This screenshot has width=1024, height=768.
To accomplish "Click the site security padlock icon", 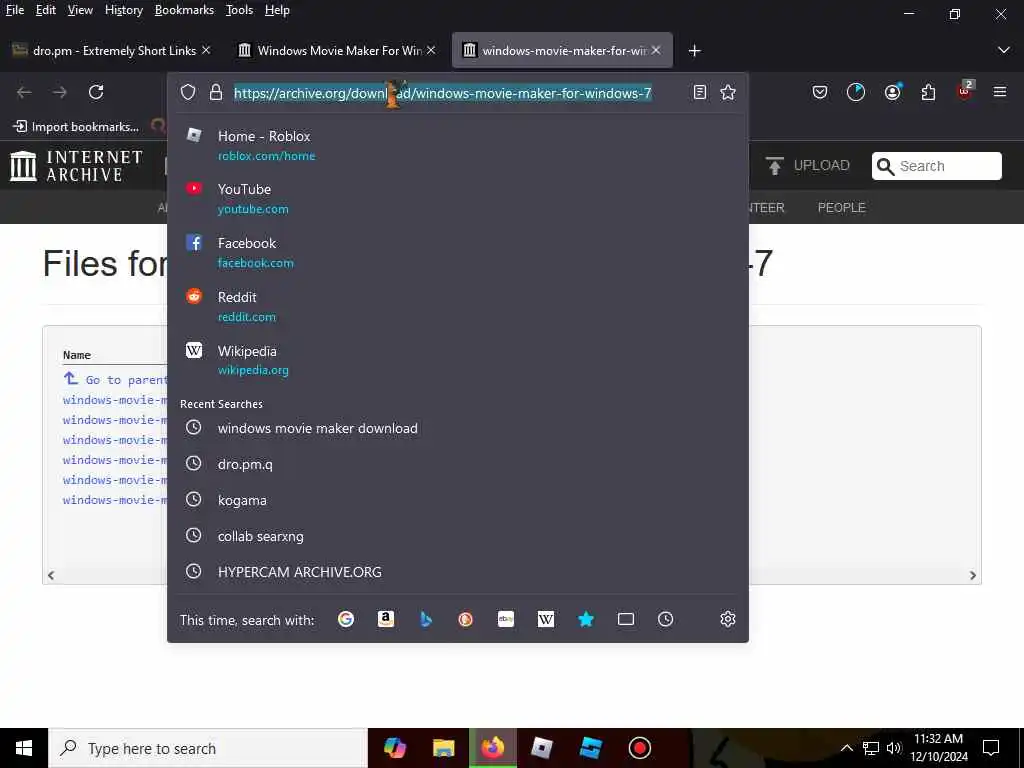I will coord(216,92).
